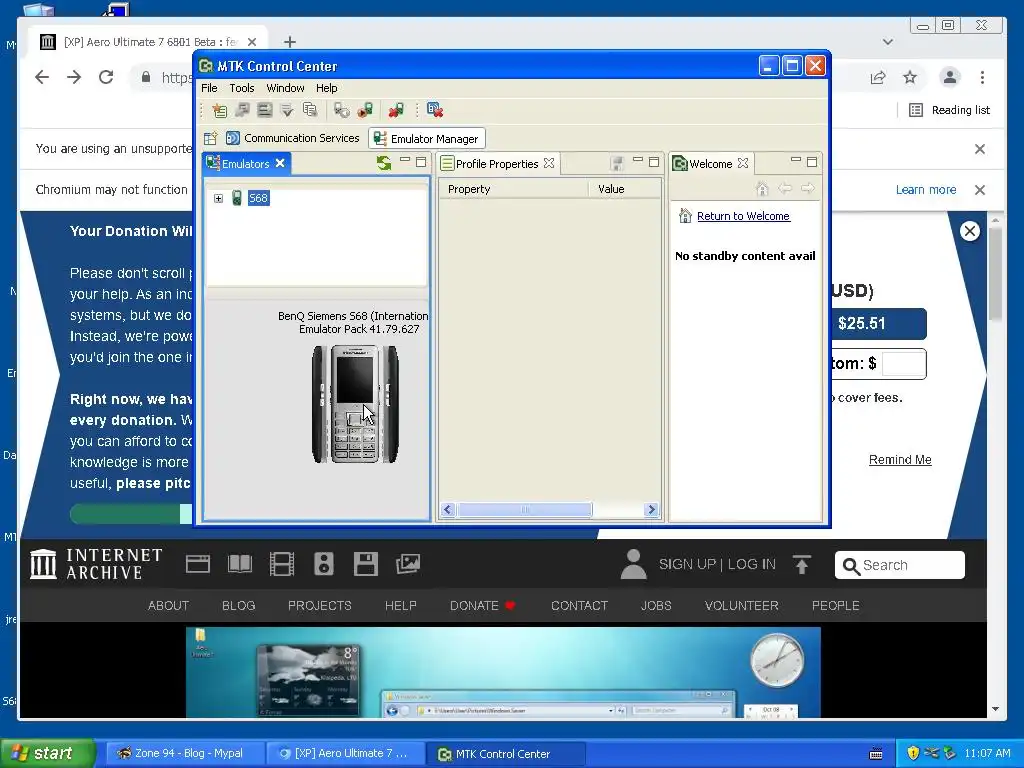Click the copy documents toolbar icon
Screen dimensions: 1024x768
310,110
